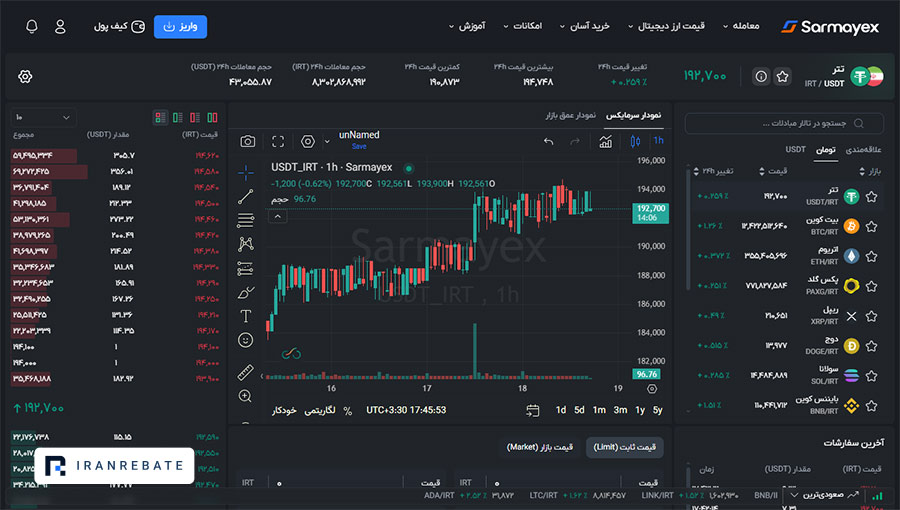This screenshot has width=900, height=510.
Task: Open trading page settings gear
Action: [x=25, y=76]
